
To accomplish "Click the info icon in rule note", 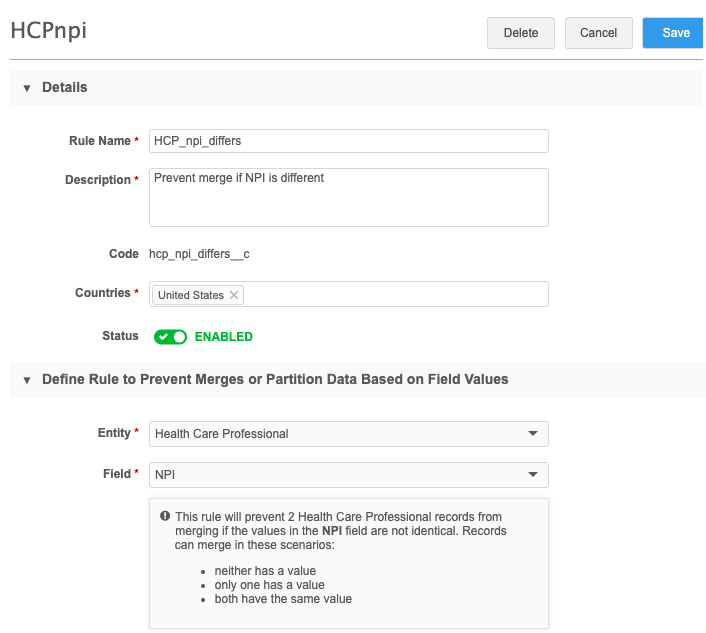I will coord(165,516).
